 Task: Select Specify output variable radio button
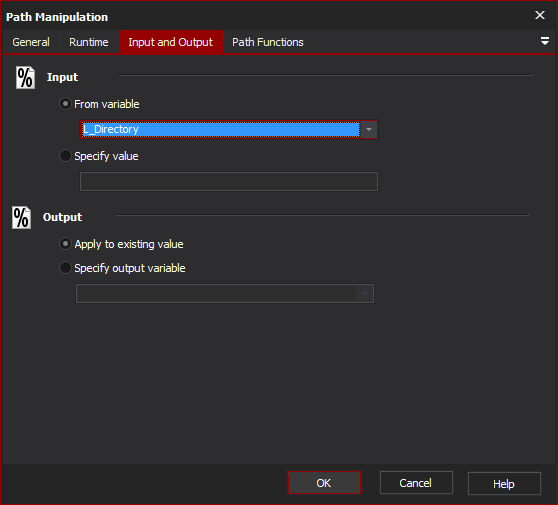(x=65, y=268)
